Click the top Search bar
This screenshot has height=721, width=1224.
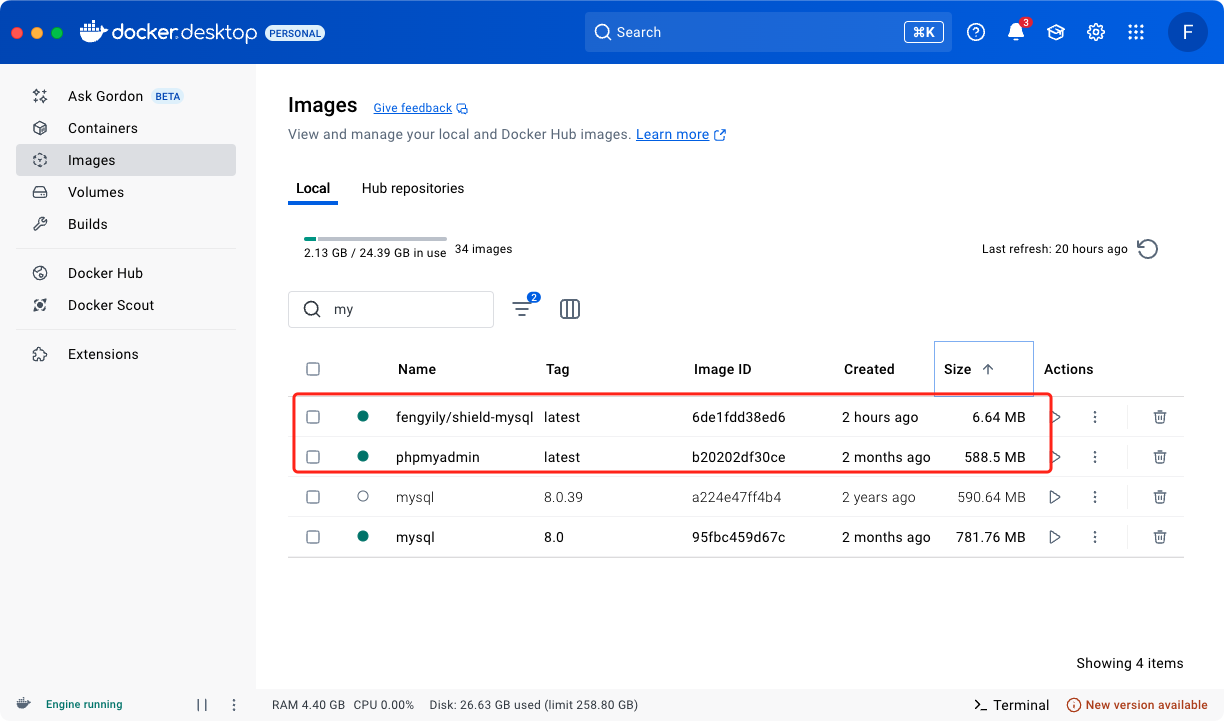click(768, 32)
